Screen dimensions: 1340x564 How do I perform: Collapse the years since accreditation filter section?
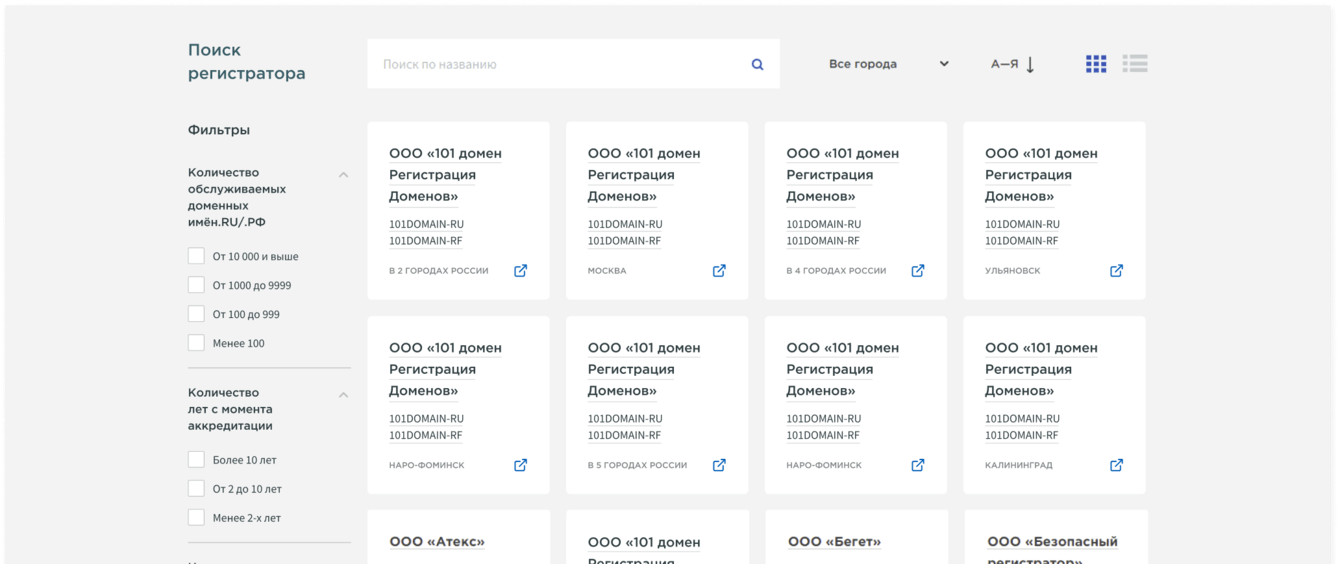tap(343, 394)
